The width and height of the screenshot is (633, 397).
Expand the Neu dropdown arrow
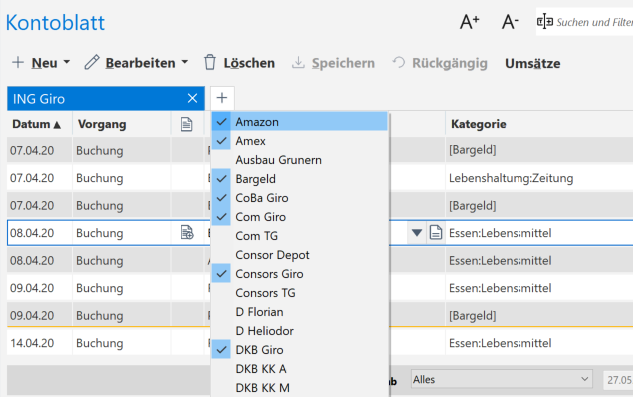point(67,62)
